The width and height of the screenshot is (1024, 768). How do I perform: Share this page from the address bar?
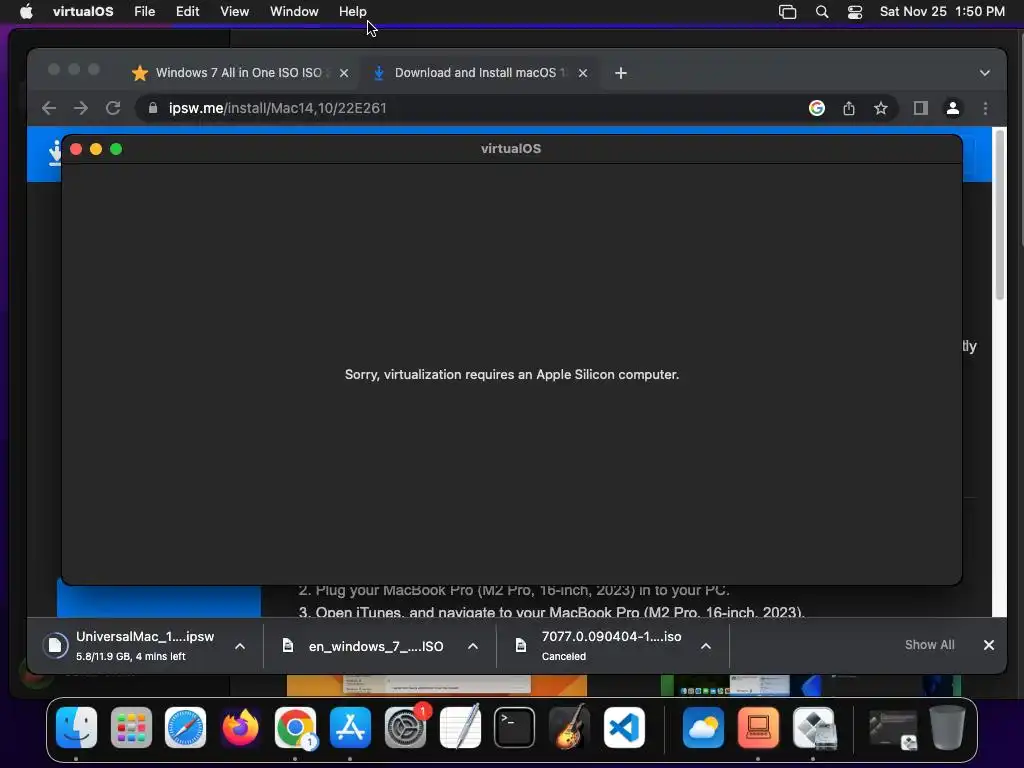849,108
